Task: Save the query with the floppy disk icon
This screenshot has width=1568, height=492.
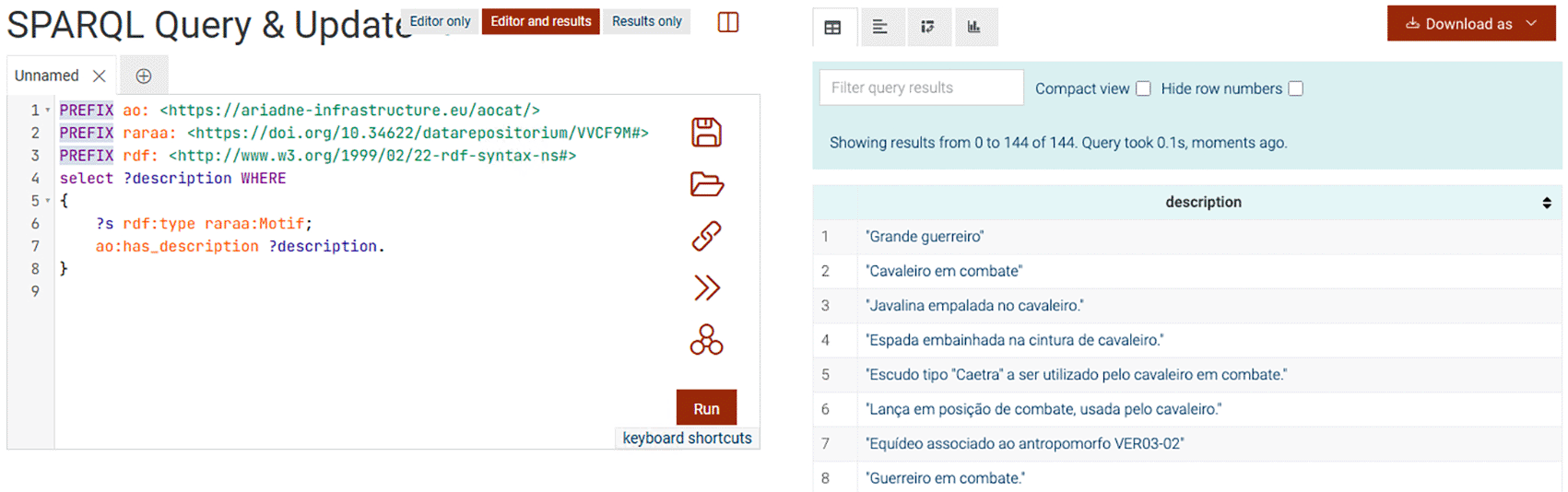Action: pos(706,133)
